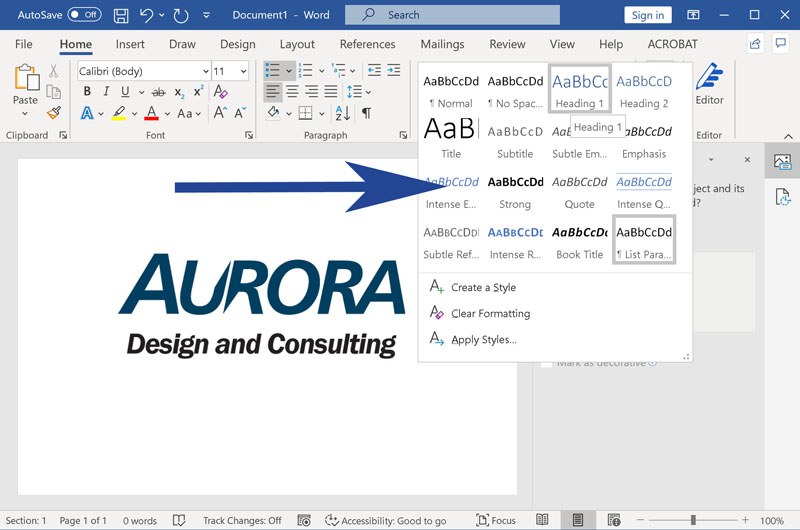Open the Layout tab
Image resolution: width=800 pixels, height=530 pixels.
click(x=297, y=44)
